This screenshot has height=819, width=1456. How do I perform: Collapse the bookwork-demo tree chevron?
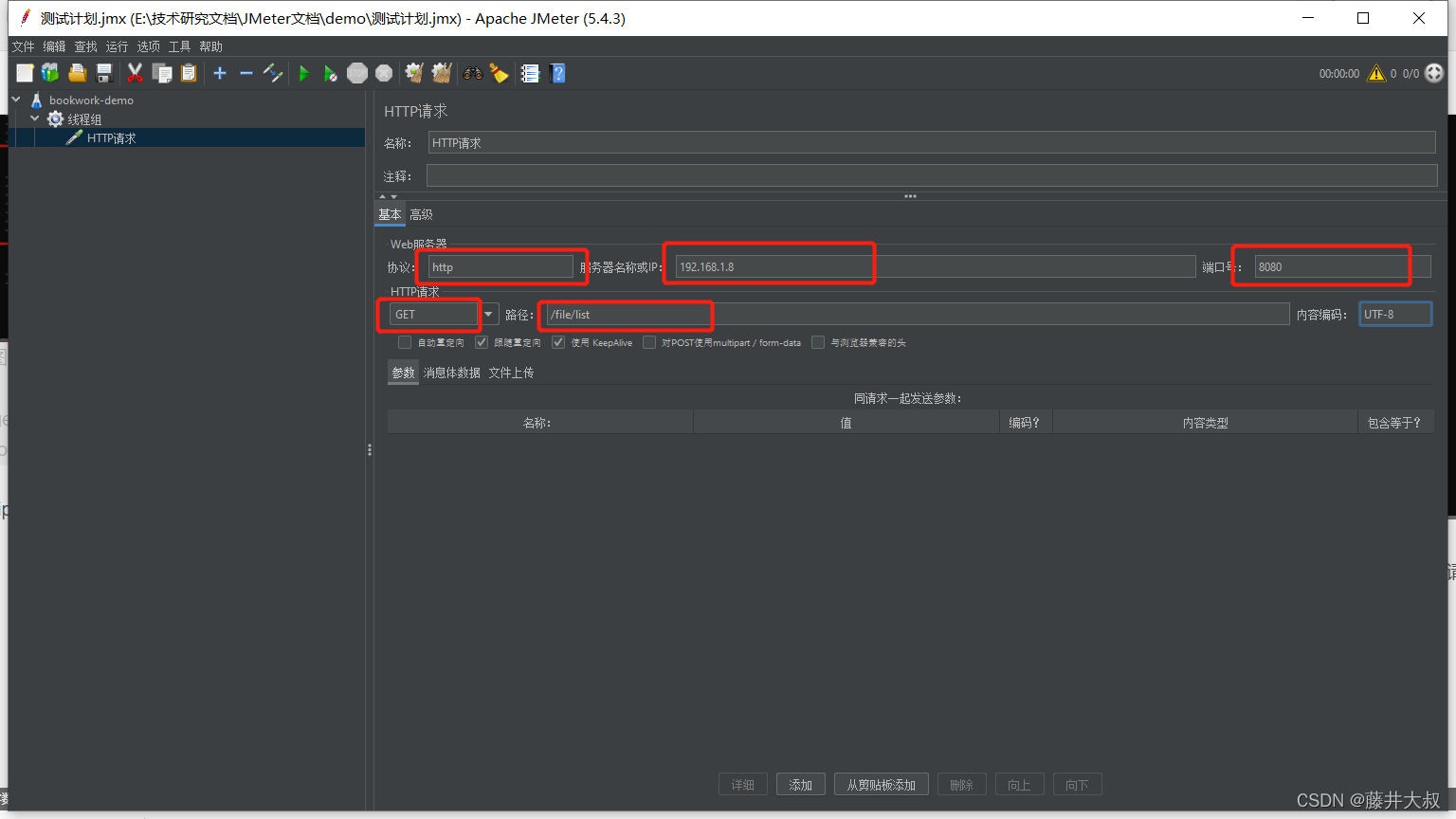(16, 99)
